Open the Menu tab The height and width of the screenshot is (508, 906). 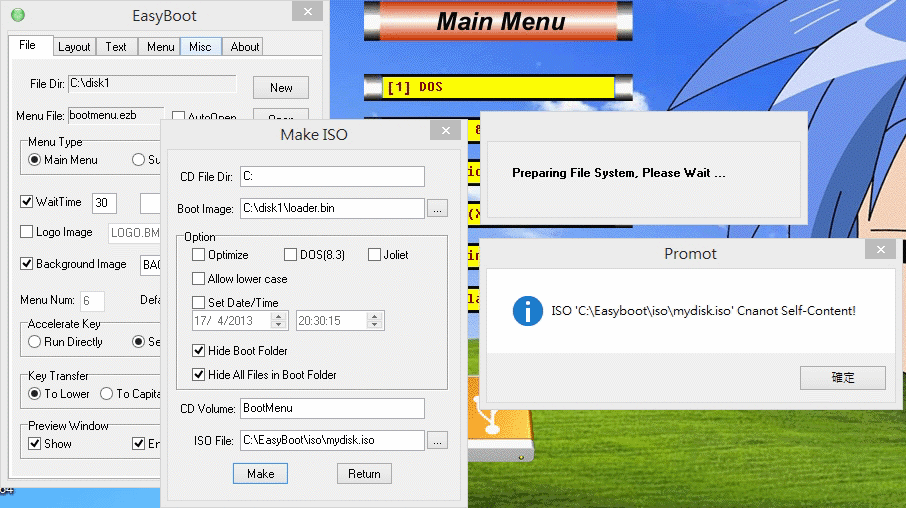tap(160, 47)
